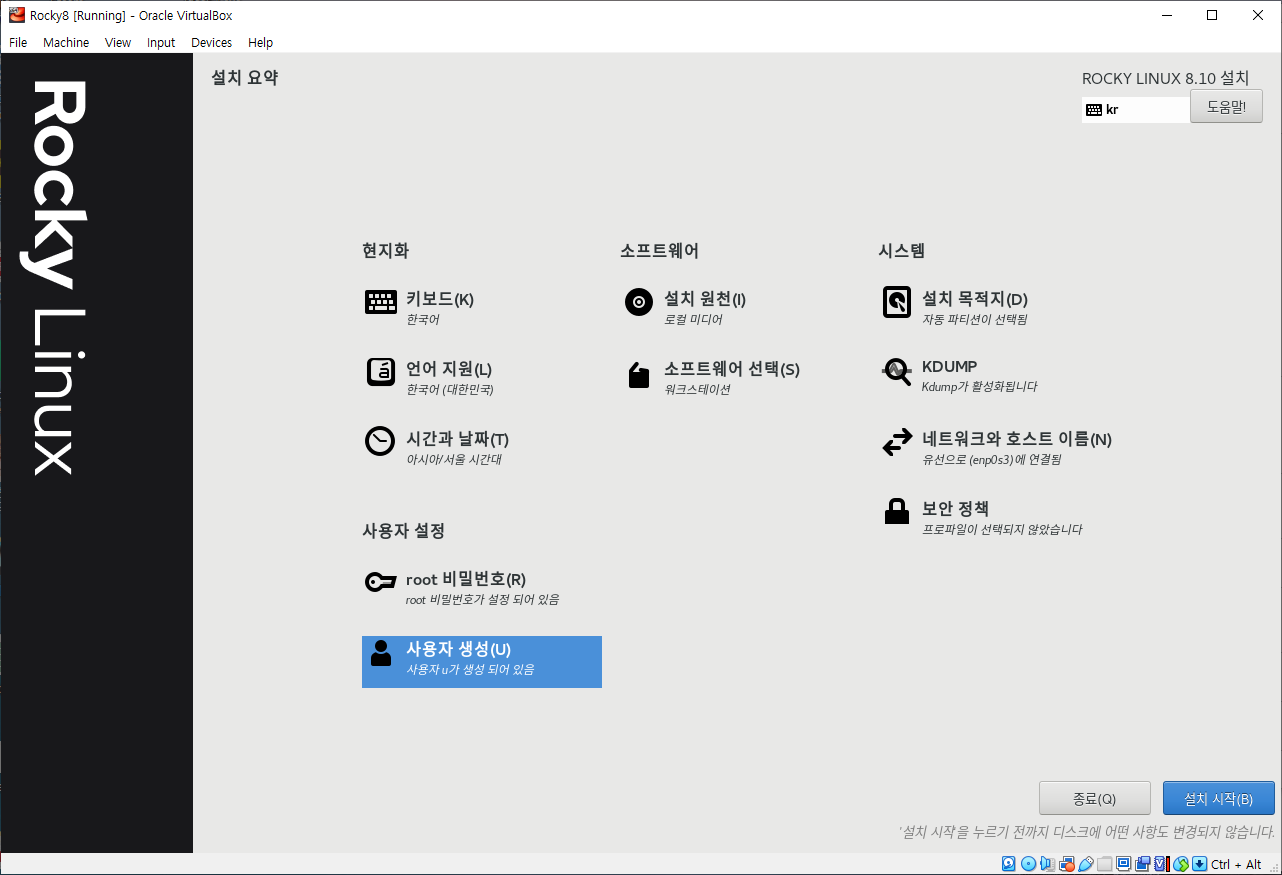
Task: Open the 소프트웨어 선택(S) package icon
Action: coord(639,375)
